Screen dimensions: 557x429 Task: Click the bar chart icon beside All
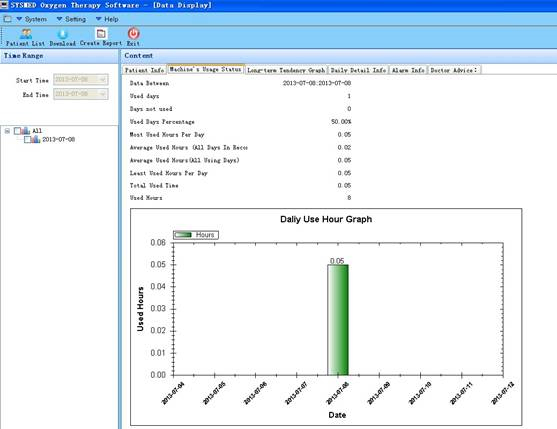25,131
